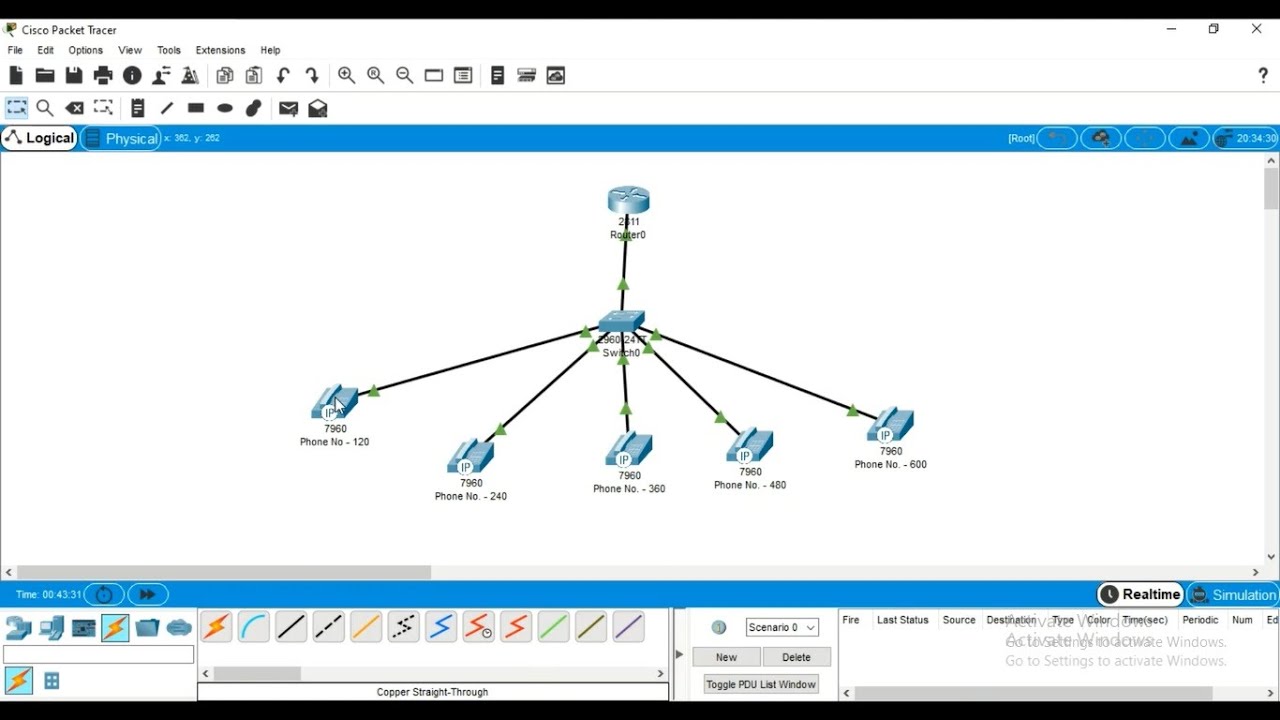This screenshot has height=720, width=1280.
Task: Open the Tools menu
Action: click(169, 50)
